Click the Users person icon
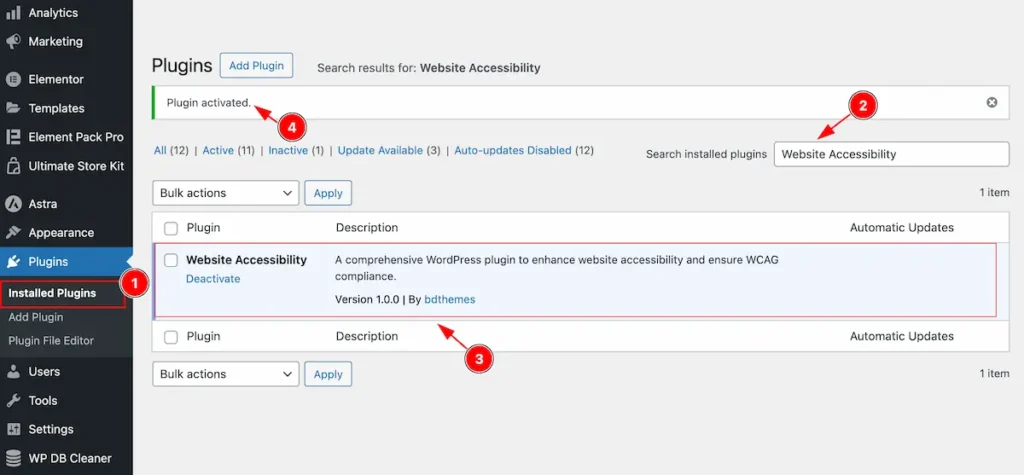 pos(13,372)
